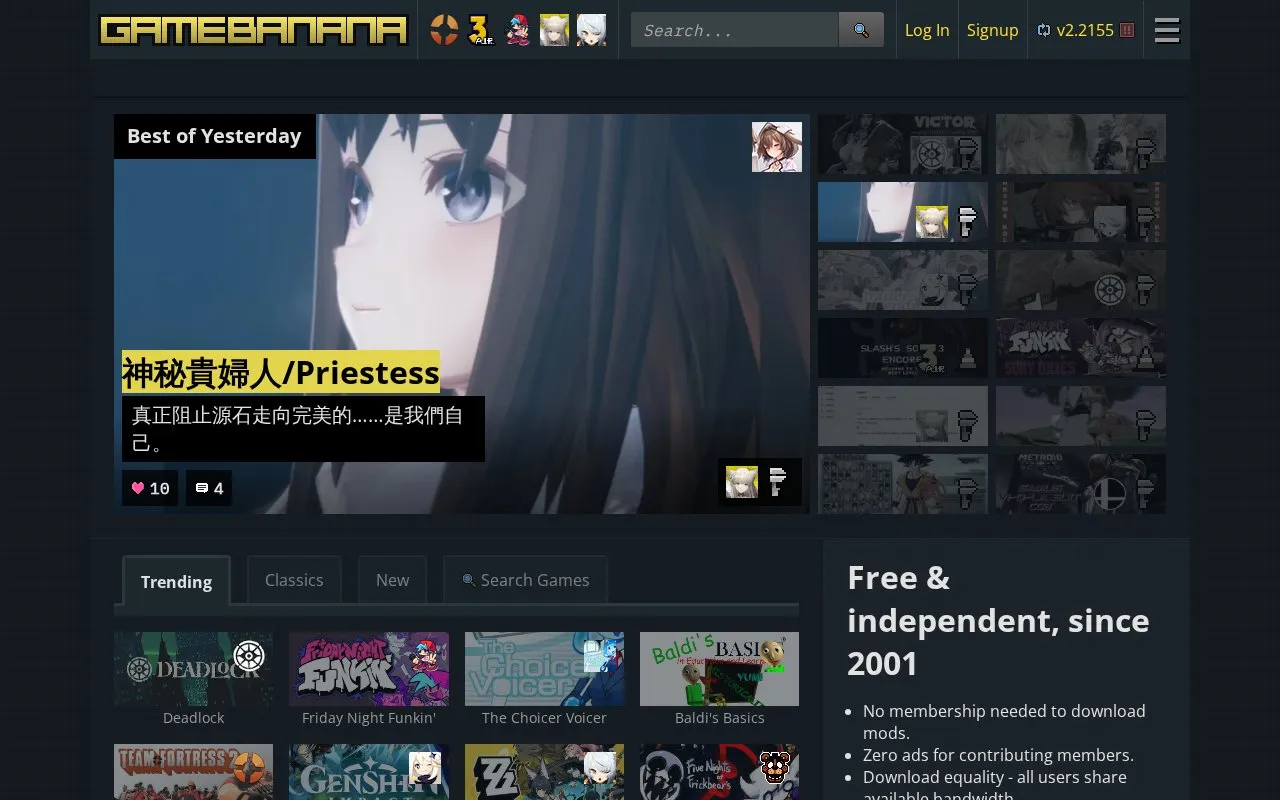The height and width of the screenshot is (800, 1280).
Task: Click the Log In link
Action: [x=927, y=30]
